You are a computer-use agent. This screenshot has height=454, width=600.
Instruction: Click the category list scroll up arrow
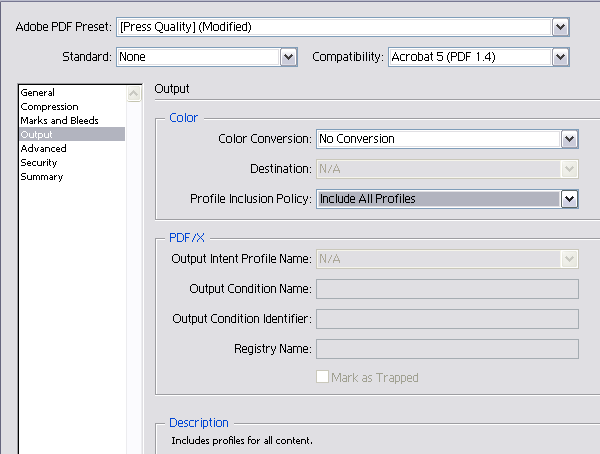click(134, 93)
